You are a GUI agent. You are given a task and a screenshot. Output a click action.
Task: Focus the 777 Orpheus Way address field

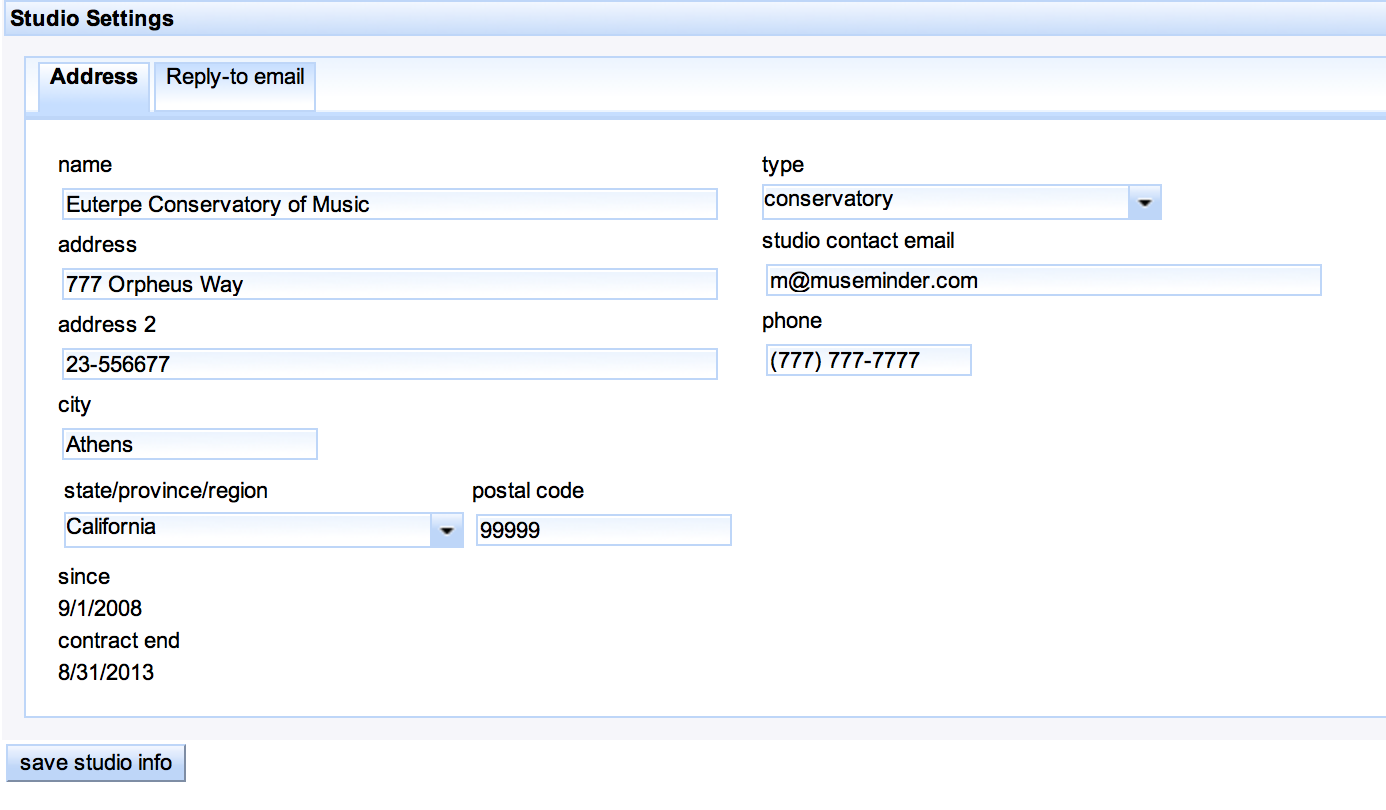coord(389,284)
